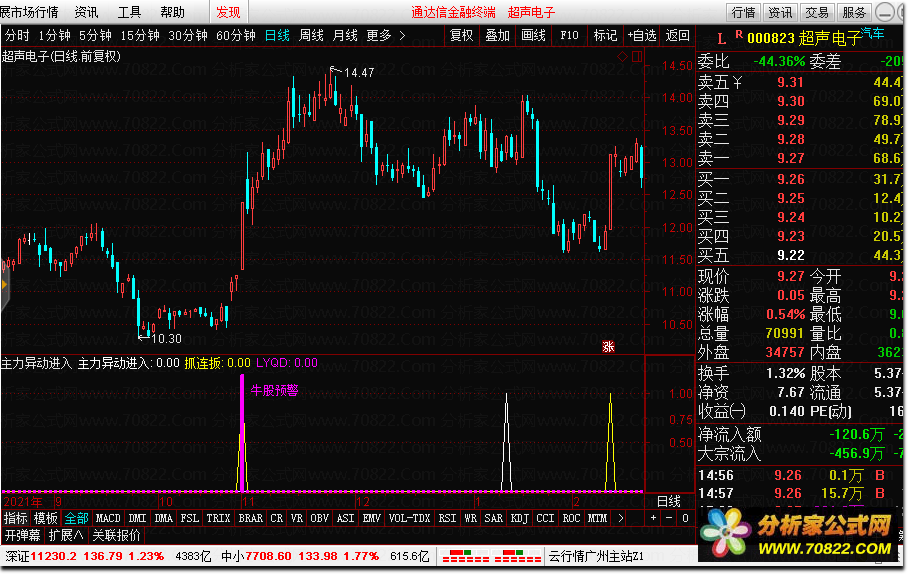The height and width of the screenshot is (574, 909).
Task: Select the 日线 daily period tab
Action: point(277,35)
